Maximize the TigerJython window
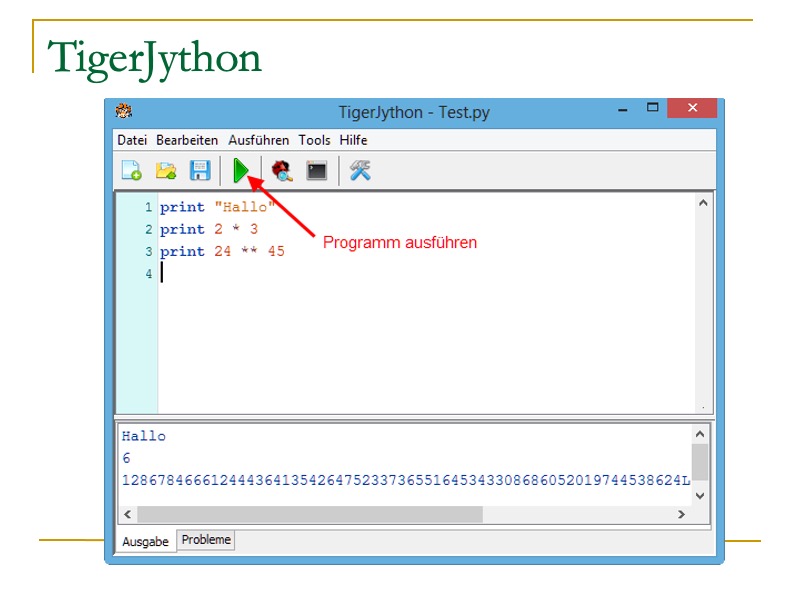The width and height of the screenshot is (800, 600). (x=652, y=108)
